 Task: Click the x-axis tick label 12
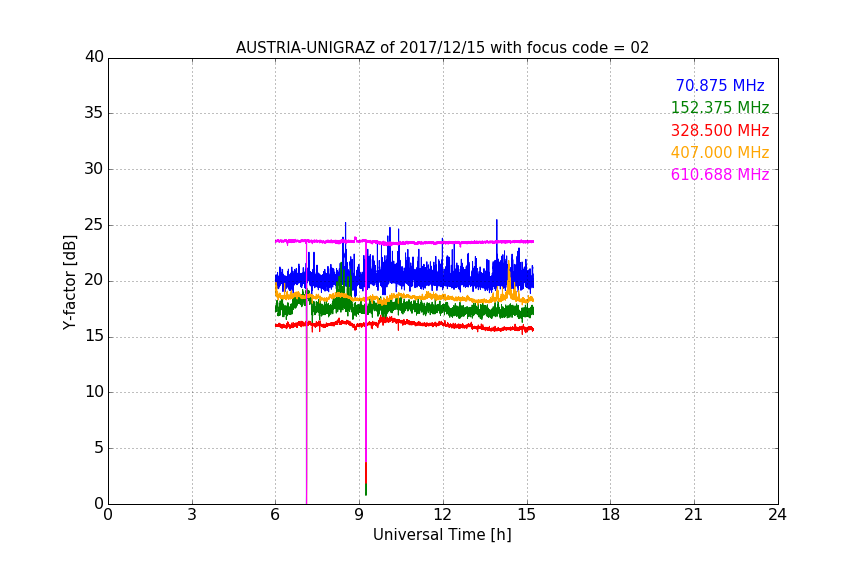coord(442,515)
